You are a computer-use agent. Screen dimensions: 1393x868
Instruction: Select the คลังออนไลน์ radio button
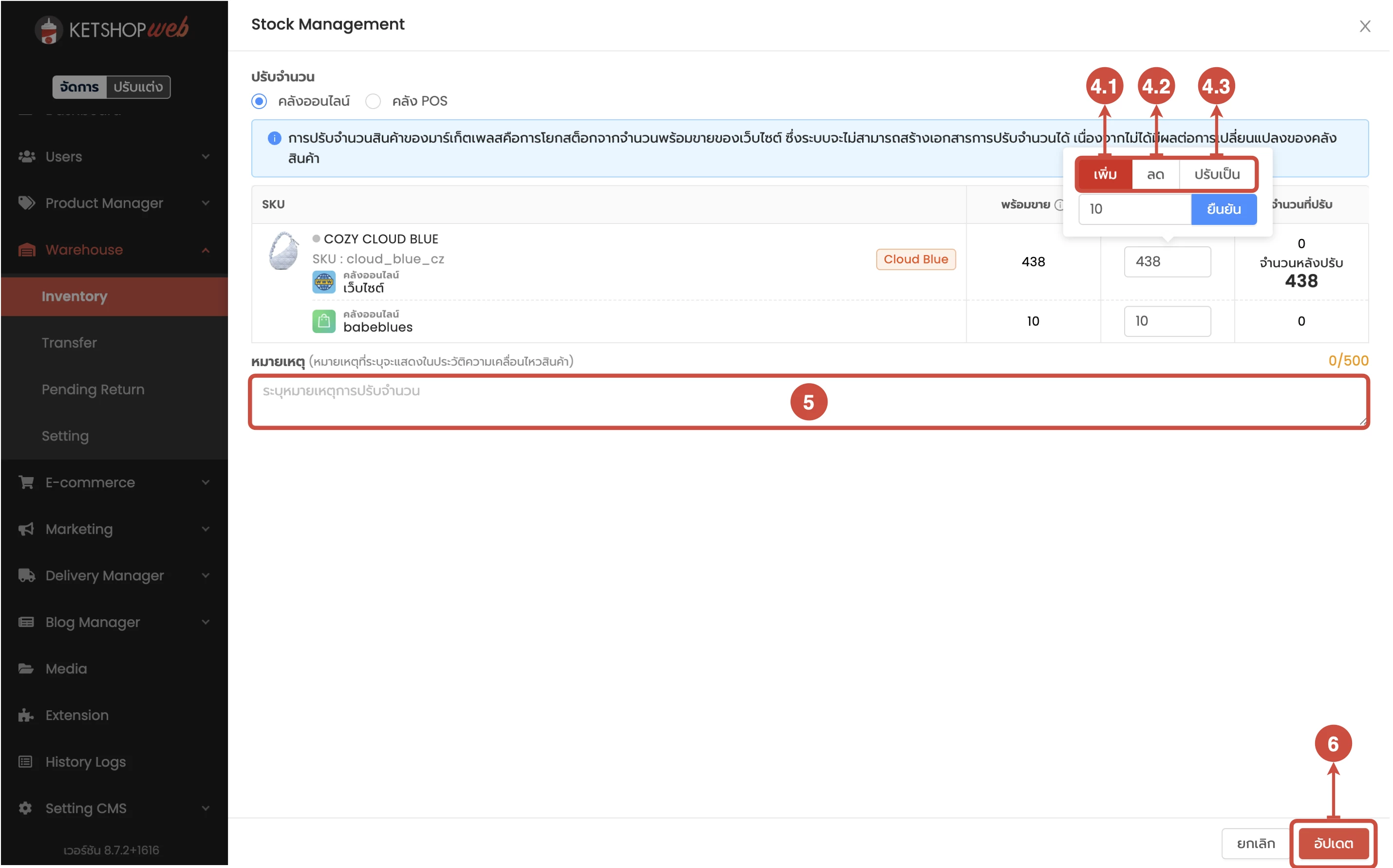click(x=260, y=102)
